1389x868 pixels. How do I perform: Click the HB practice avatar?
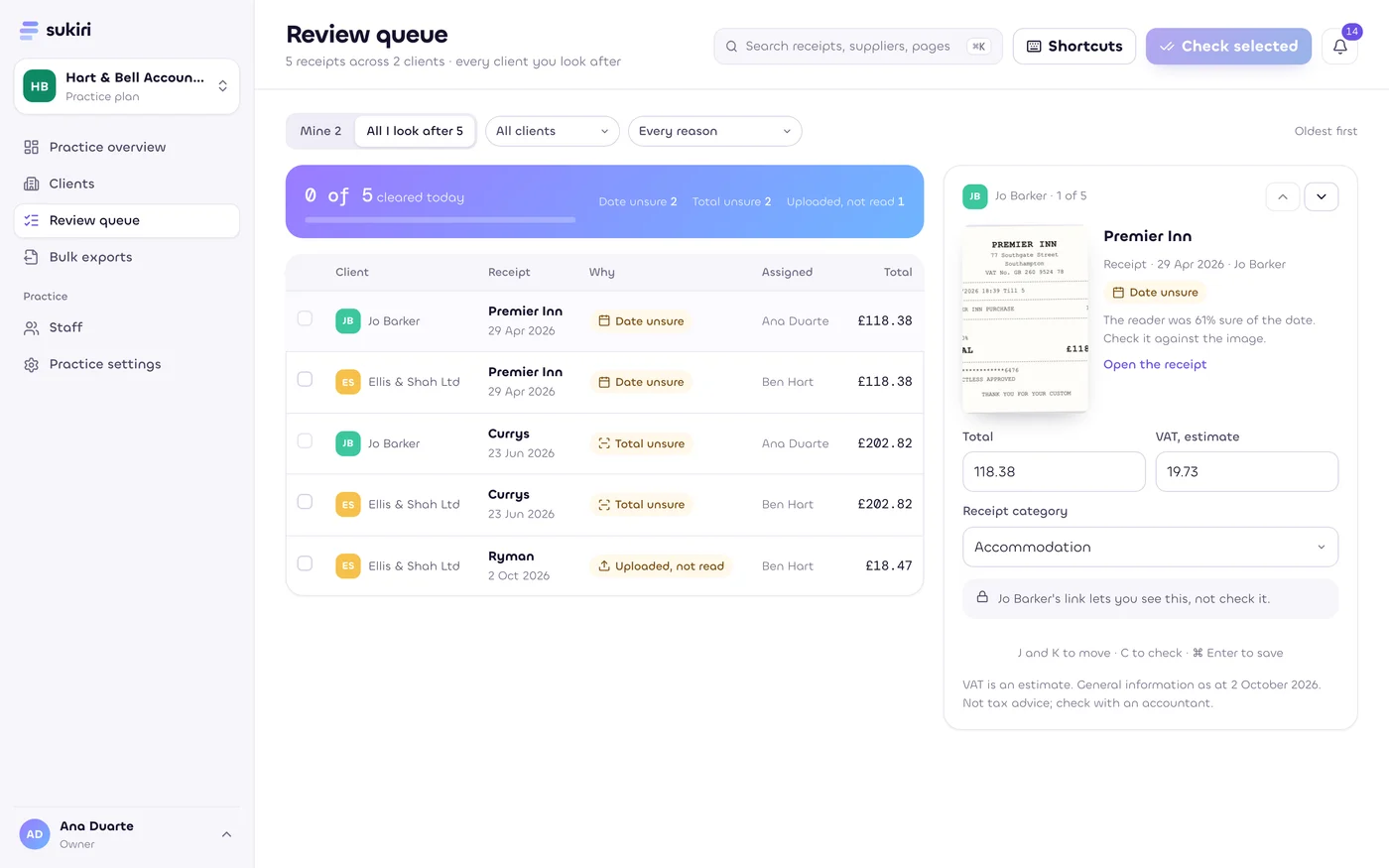[x=40, y=86]
